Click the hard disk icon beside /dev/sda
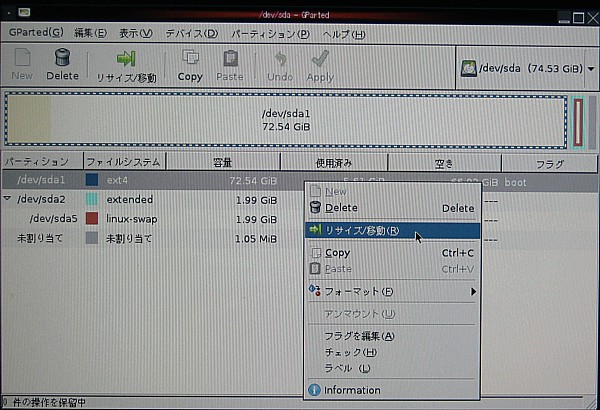 (468, 69)
